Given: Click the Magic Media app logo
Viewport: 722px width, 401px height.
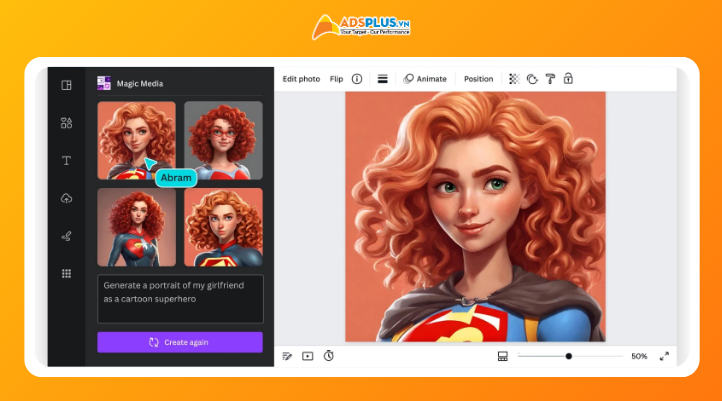Looking at the screenshot, I should pos(104,83).
